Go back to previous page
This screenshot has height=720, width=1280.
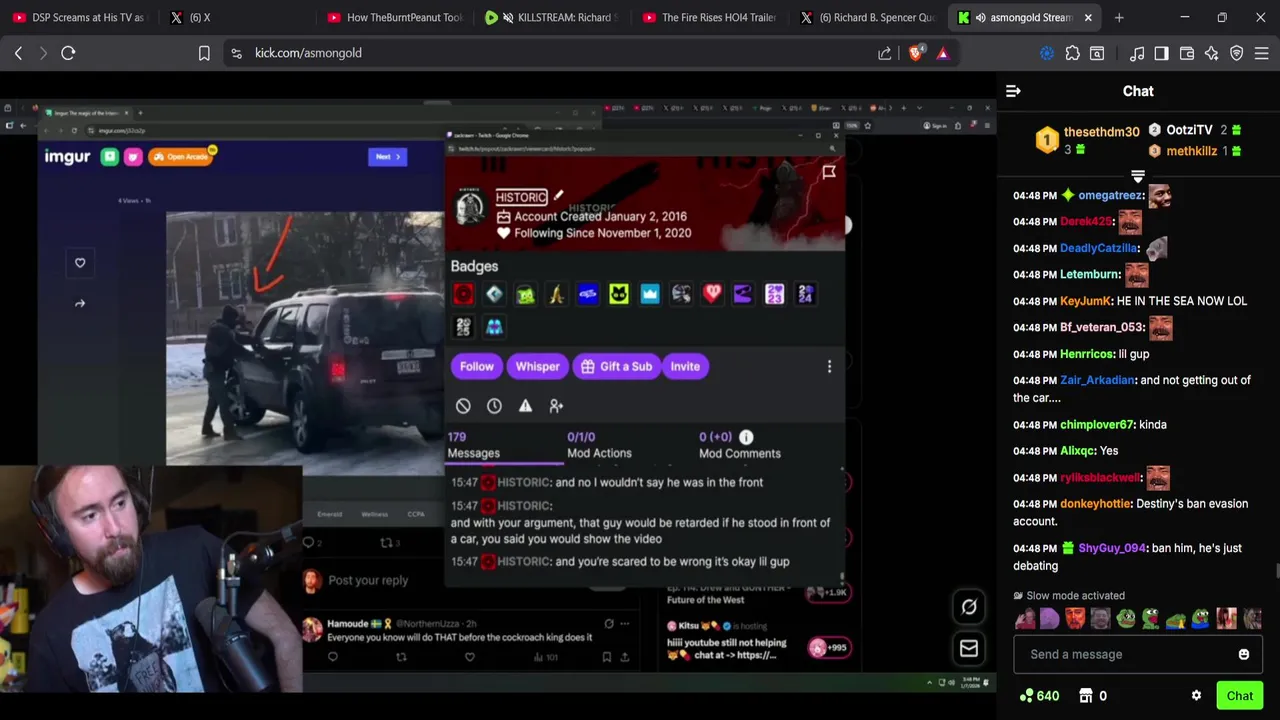click(18, 53)
